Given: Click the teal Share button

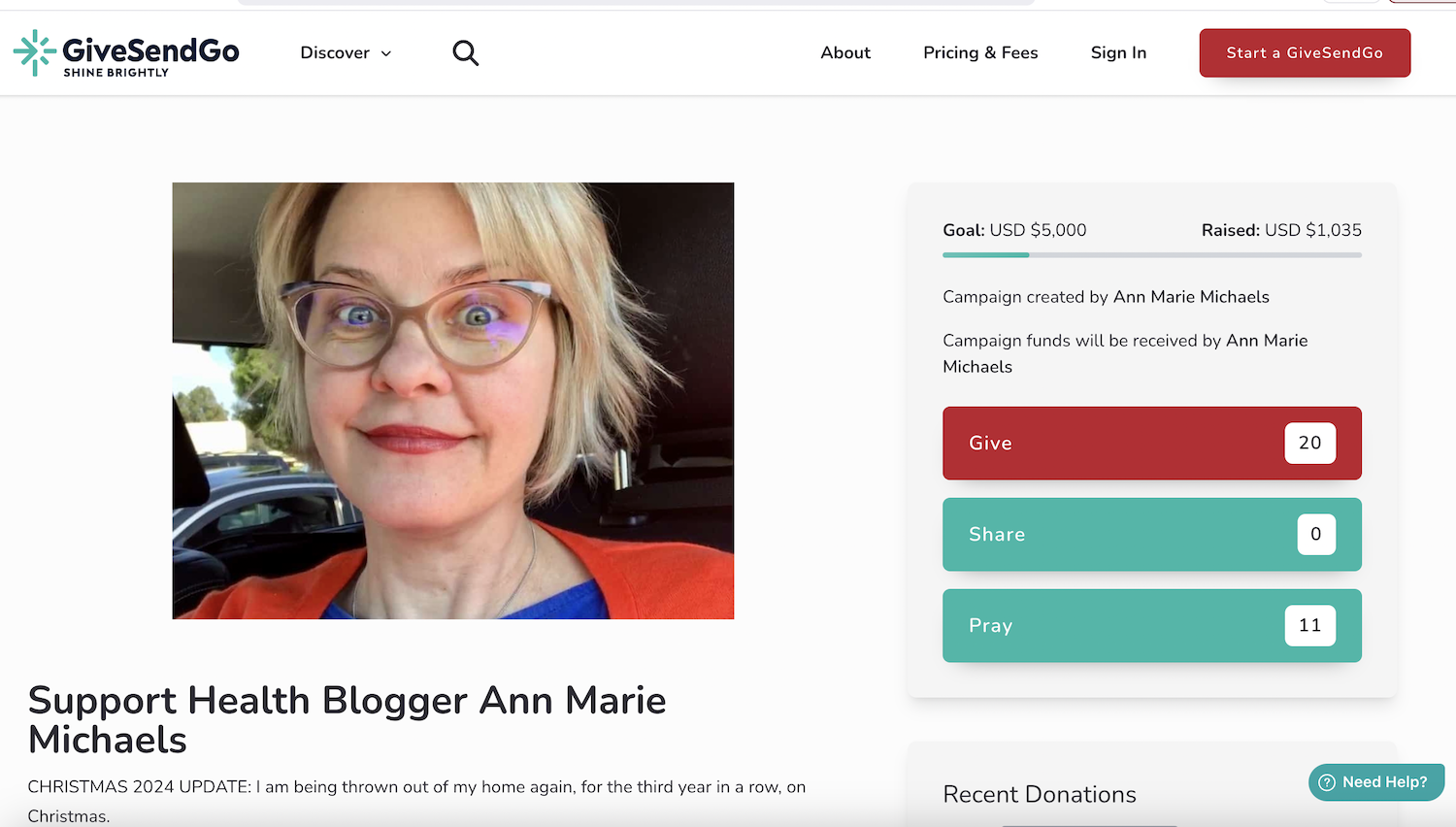Looking at the screenshot, I should [x=1152, y=534].
